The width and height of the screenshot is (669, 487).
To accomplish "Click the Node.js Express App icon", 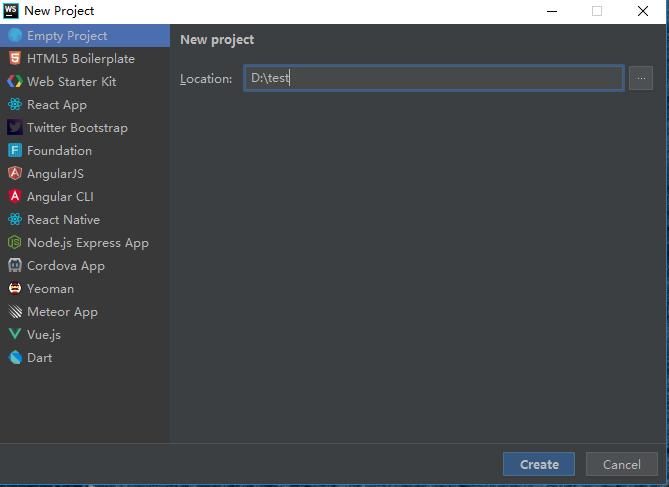I will pyautogui.click(x=15, y=243).
